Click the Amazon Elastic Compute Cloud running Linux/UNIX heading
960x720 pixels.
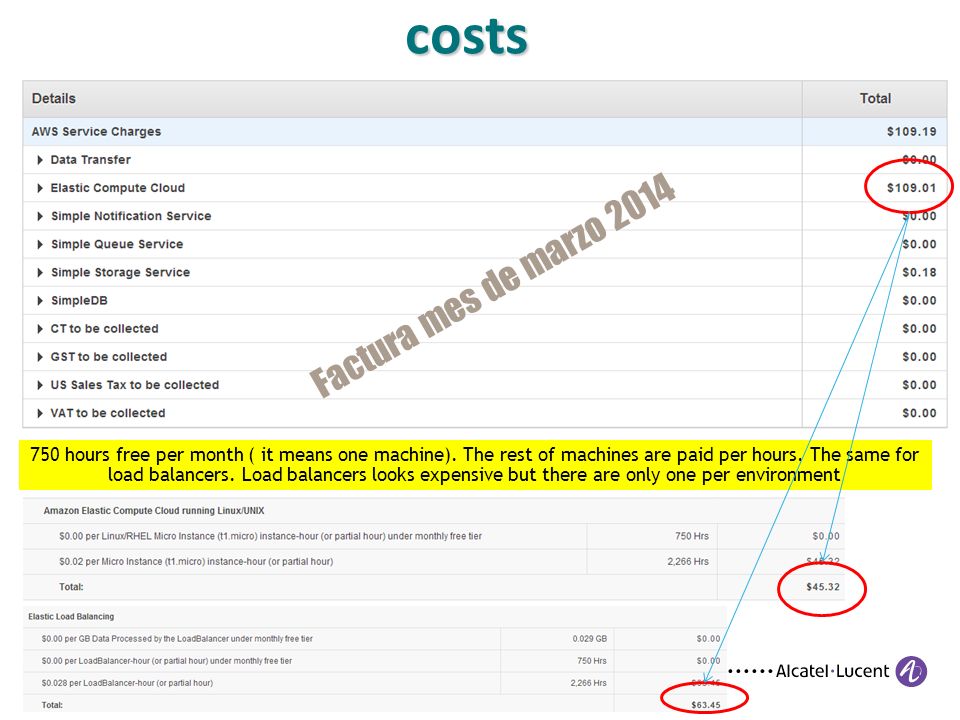(x=154, y=511)
